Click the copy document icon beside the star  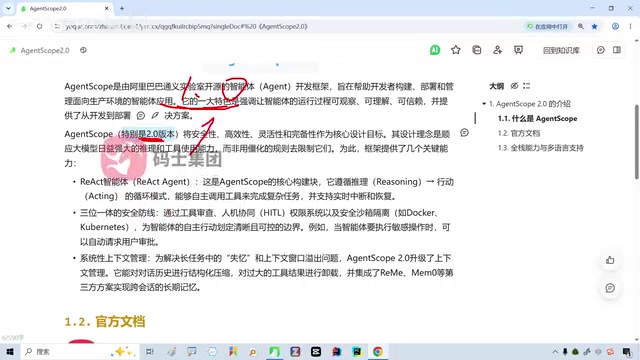click(x=476, y=50)
